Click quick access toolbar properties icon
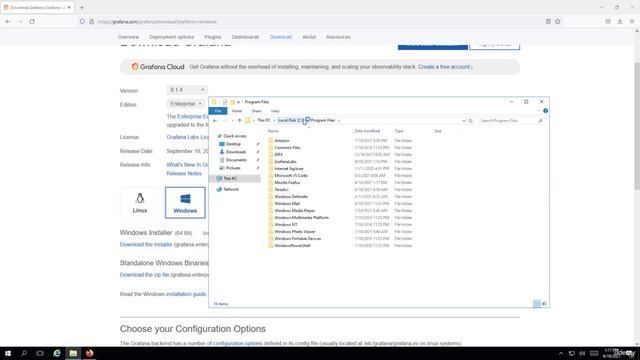Viewport: 640px width, 360px height. 224,102
